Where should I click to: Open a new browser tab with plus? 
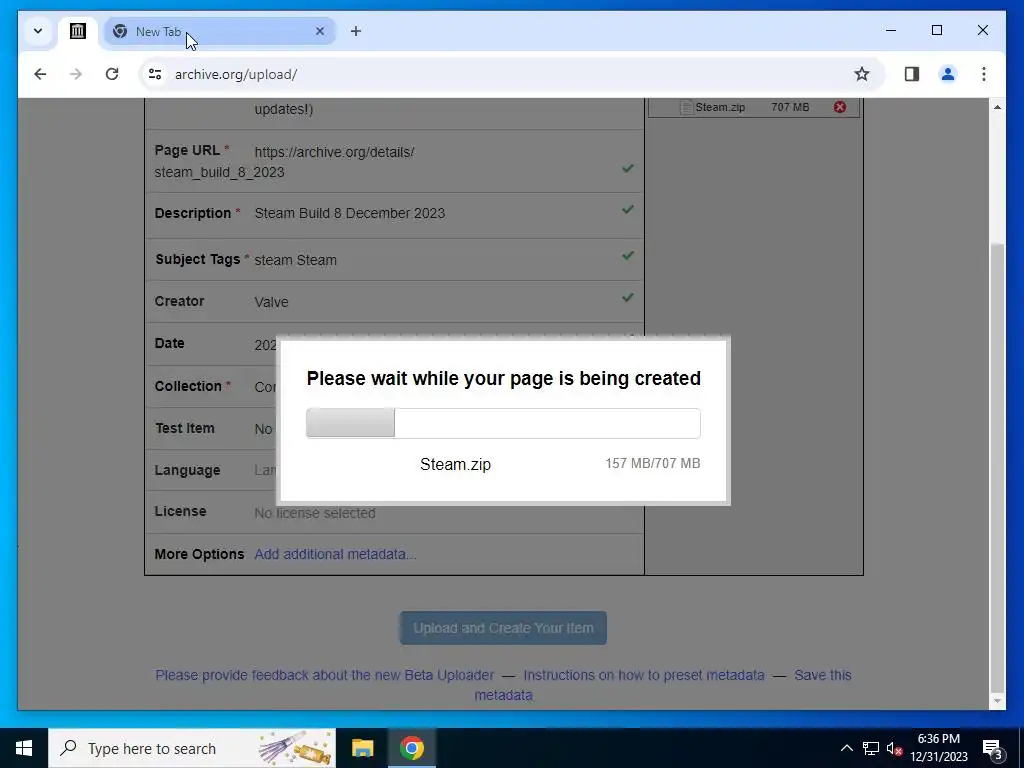(x=356, y=31)
